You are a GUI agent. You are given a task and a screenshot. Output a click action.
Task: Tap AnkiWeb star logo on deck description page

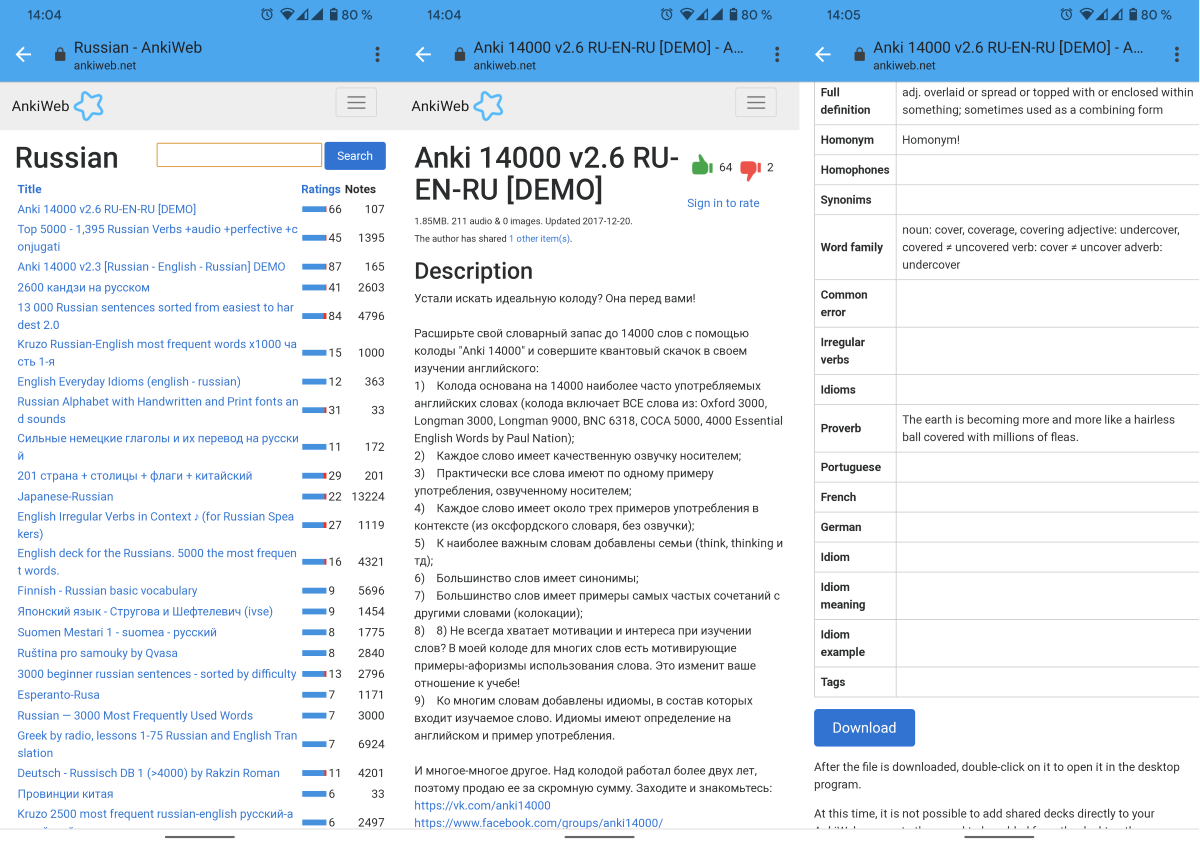(489, 106)
